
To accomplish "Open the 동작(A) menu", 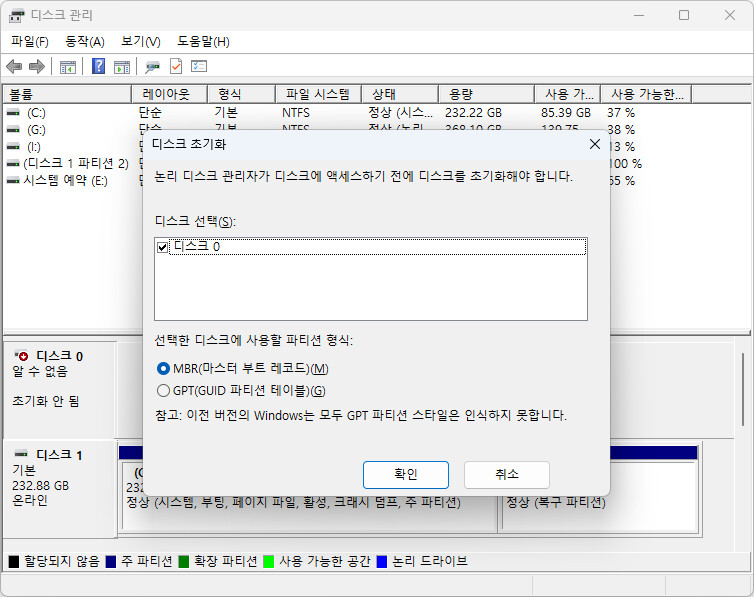I will pyautogui.click(x=85, y=42).
